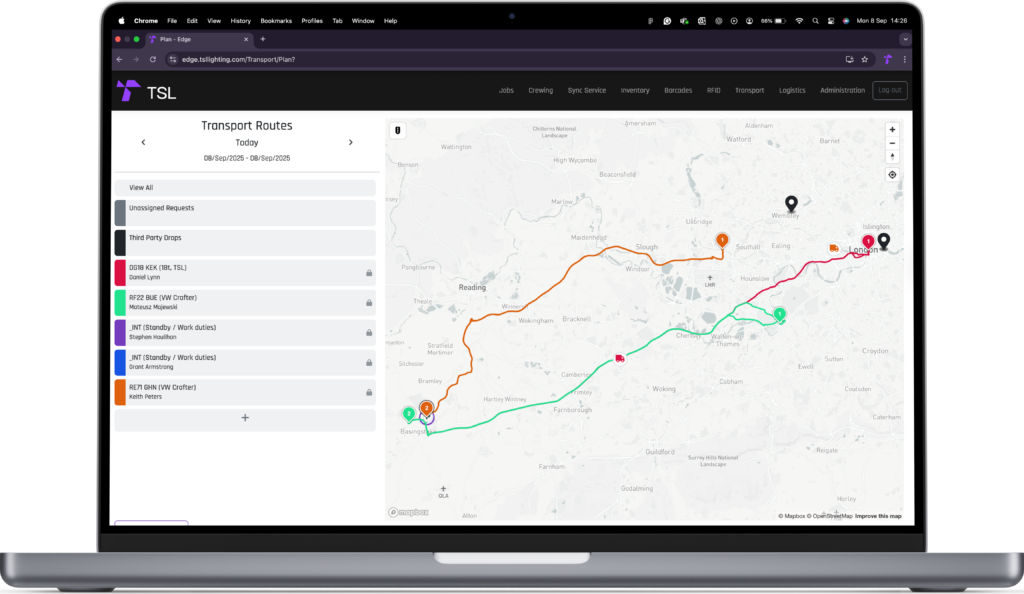Open the macOS History menu

[x=240, y=21]
